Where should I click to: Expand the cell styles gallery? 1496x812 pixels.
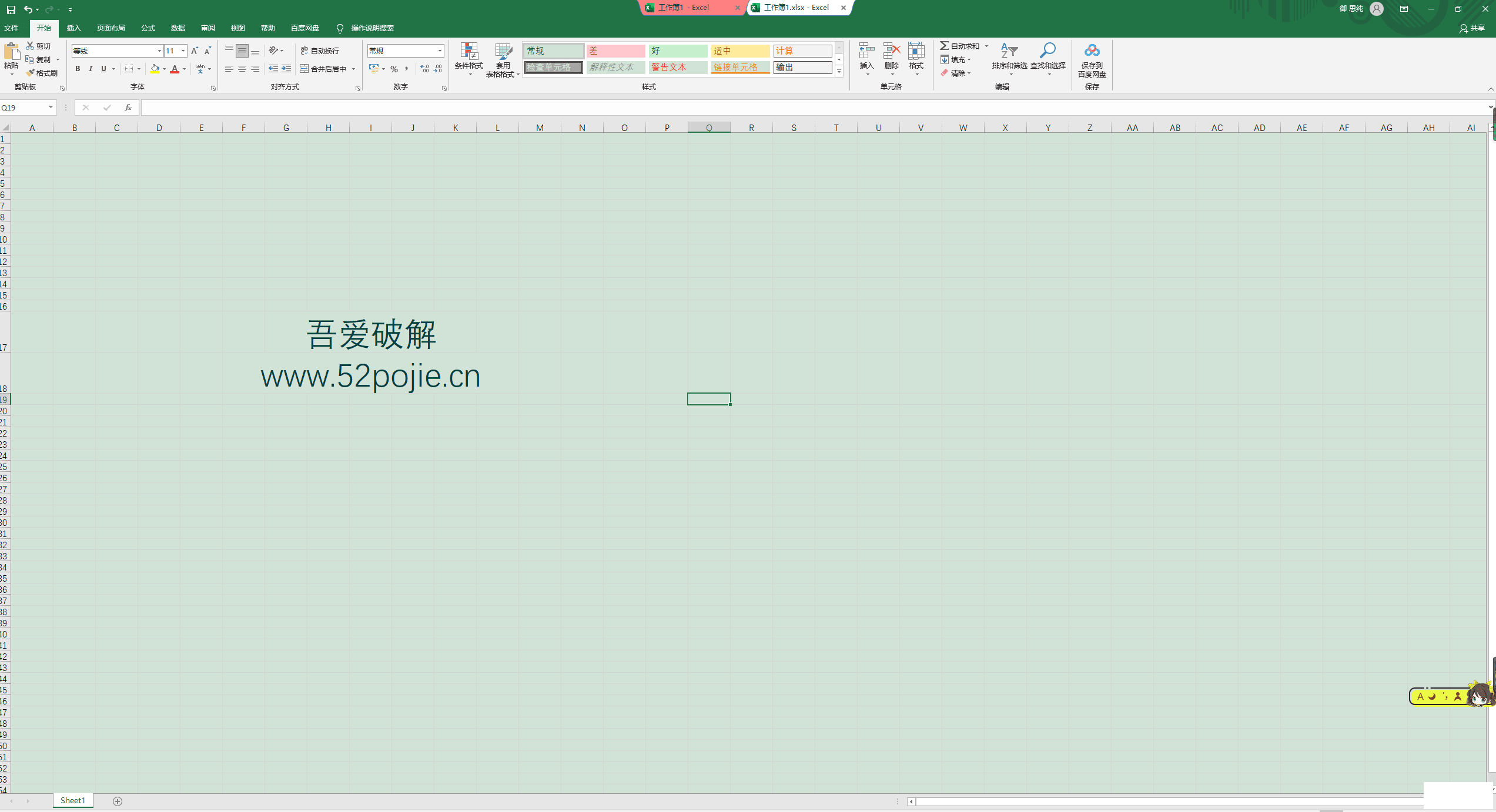pos(839,72)
